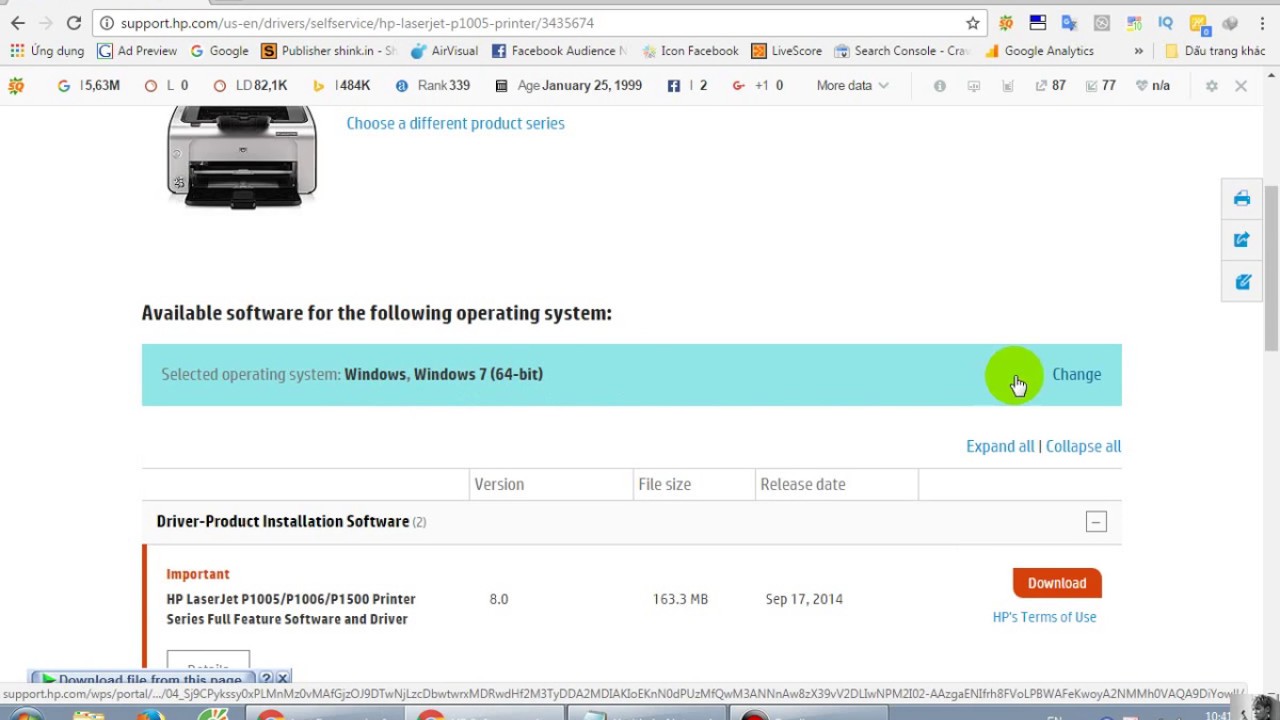The image size is (1280, 720).
Task: View the Age January 25, 1999 parameter
Action: (x=569, y=86)
